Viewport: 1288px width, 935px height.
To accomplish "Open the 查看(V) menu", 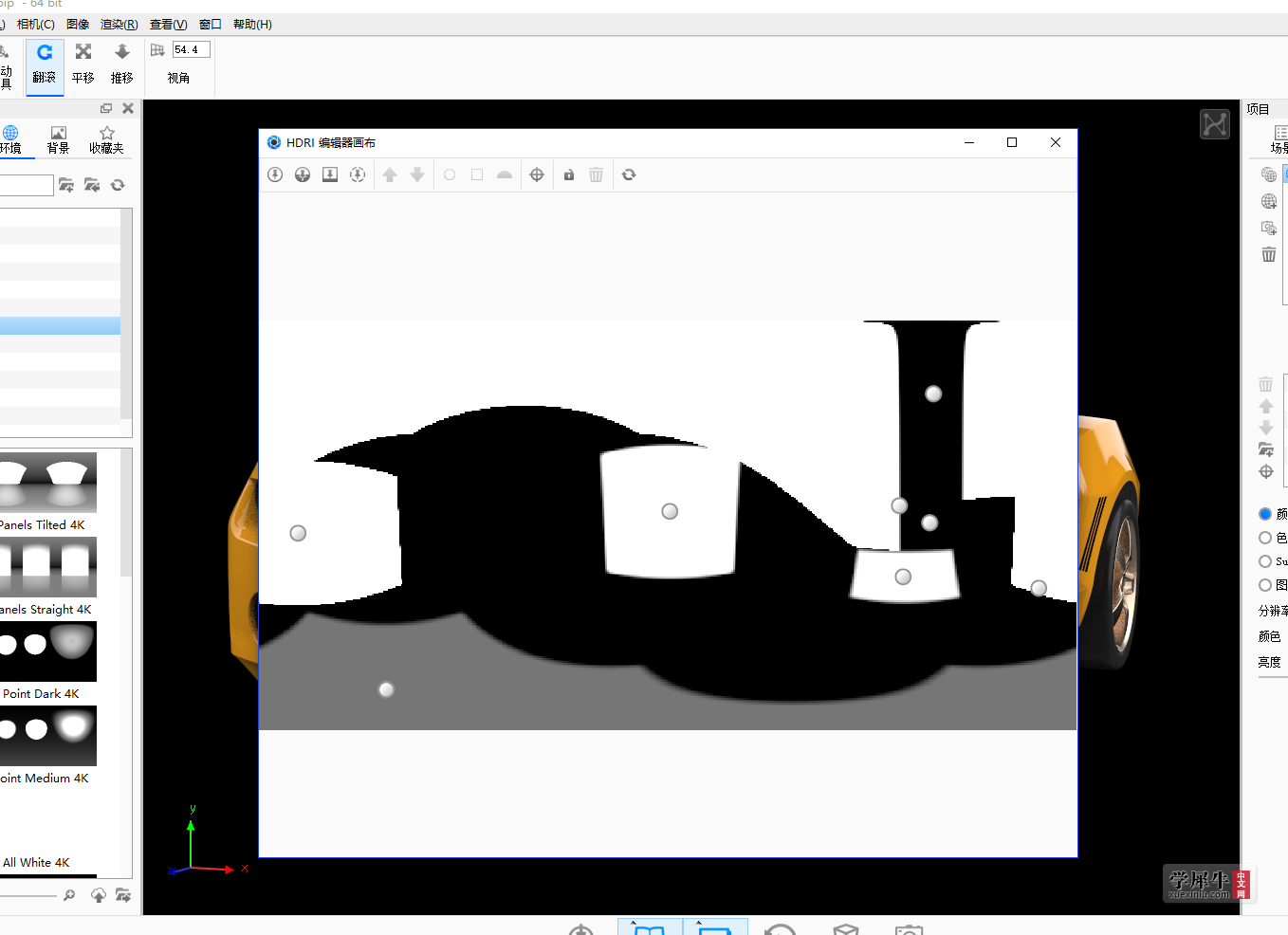I will (169, 25).
